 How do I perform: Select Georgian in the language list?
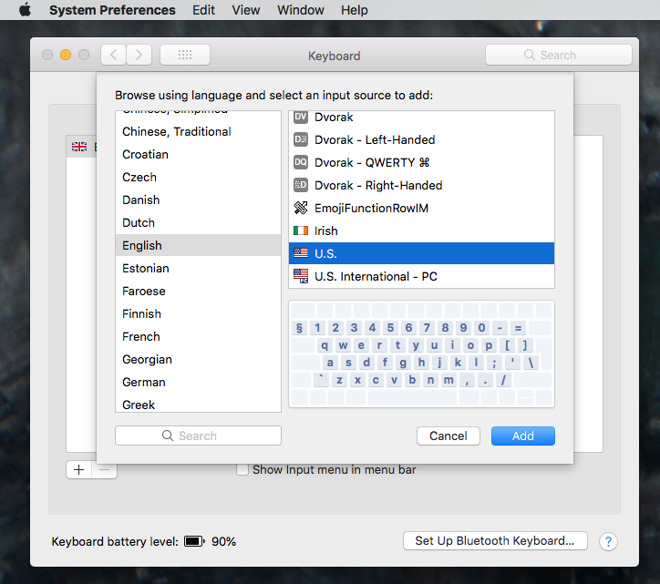coord(198,359)
